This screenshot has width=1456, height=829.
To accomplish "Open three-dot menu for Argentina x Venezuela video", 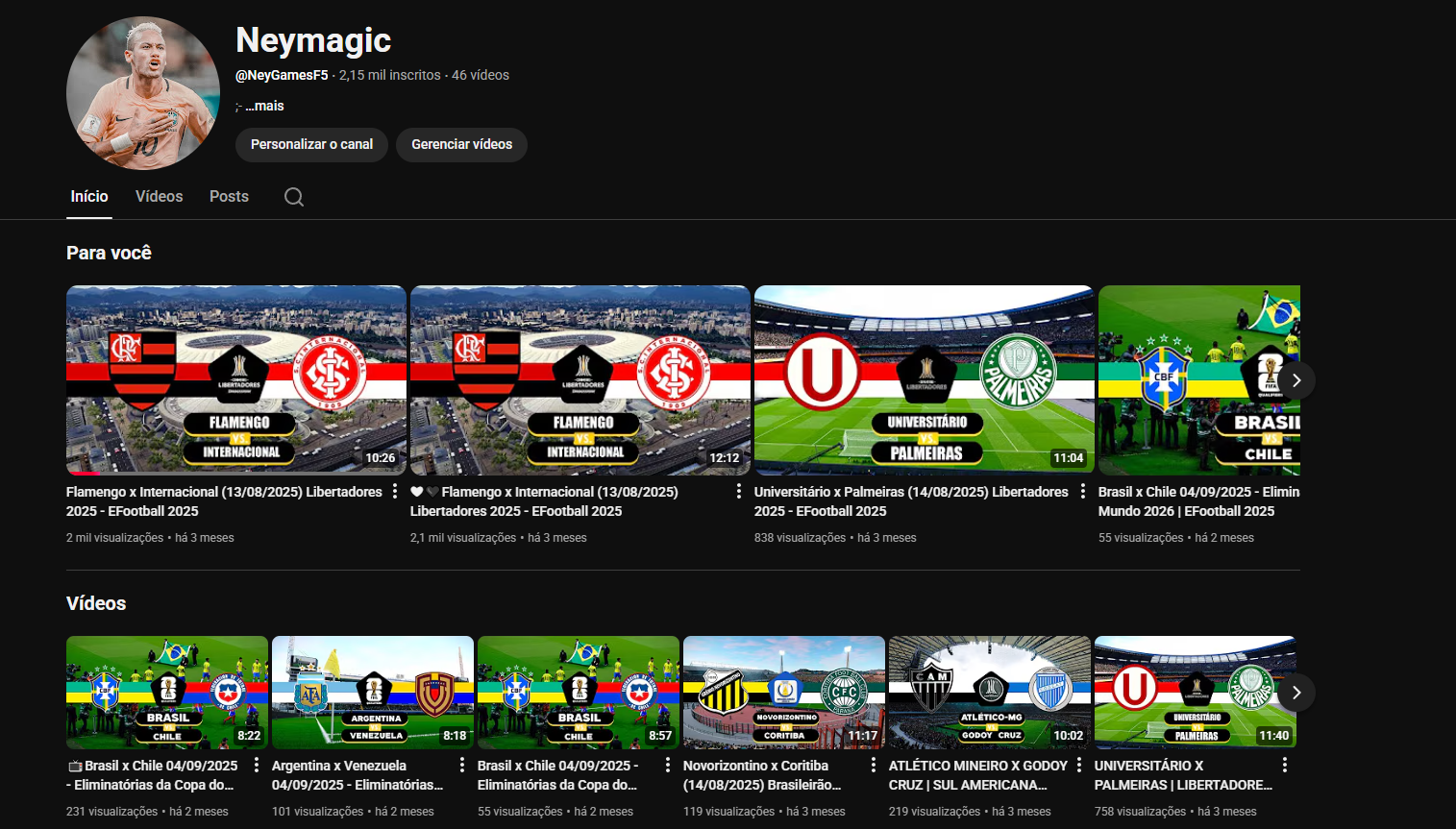I will click(462, 766).
